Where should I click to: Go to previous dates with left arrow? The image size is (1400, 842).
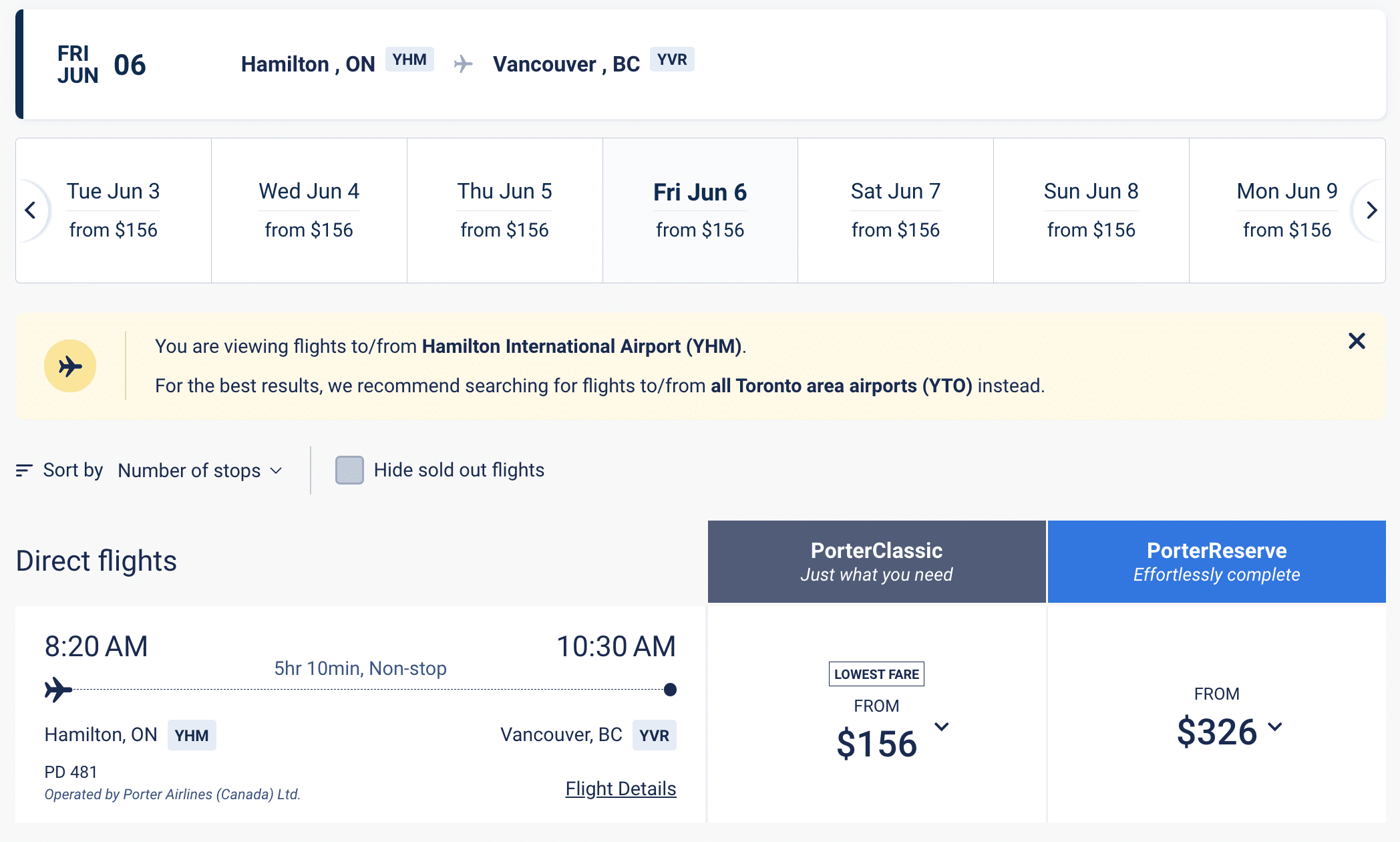(31, 210)
